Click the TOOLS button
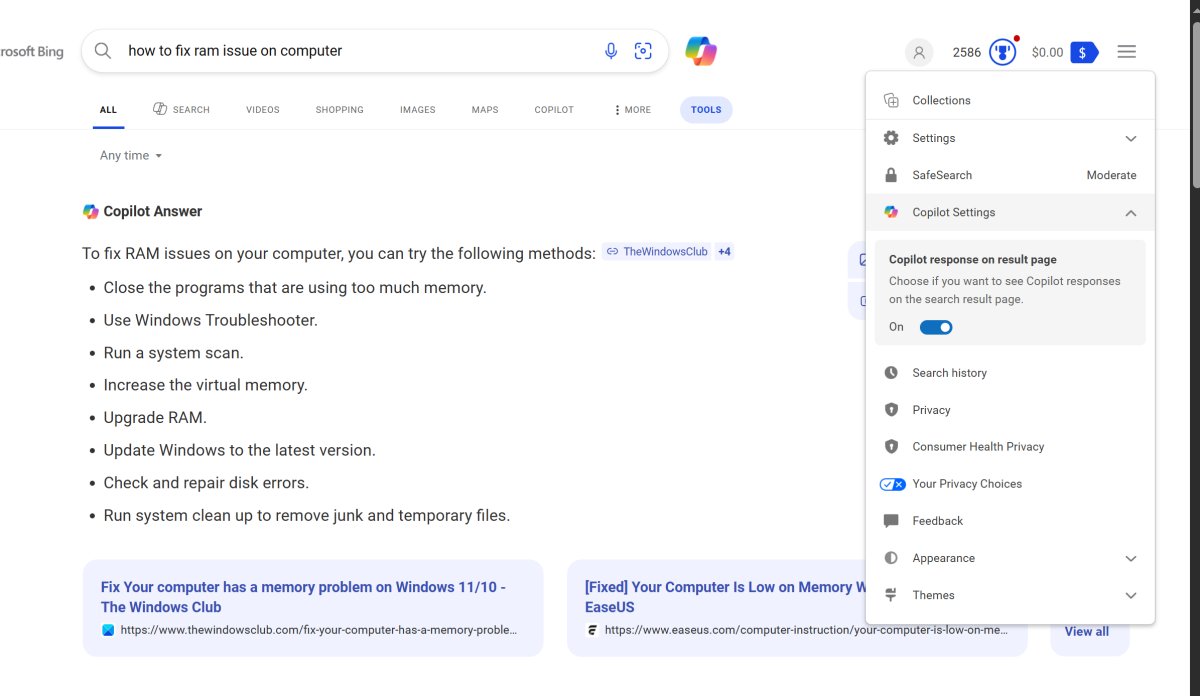 point(706,110)
